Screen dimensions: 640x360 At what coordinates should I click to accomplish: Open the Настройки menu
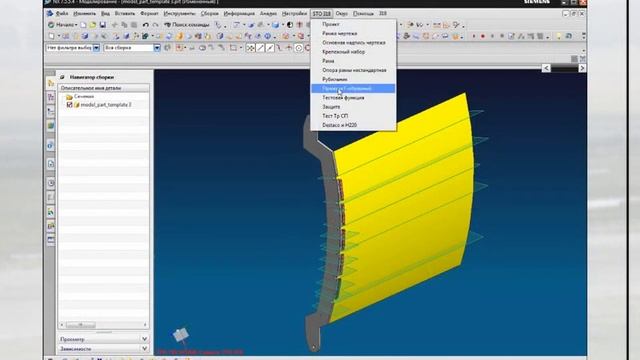[294, 13]
